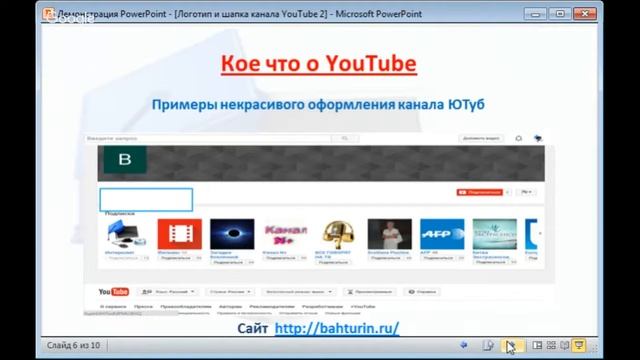Open the dark eclipse channel thumbnail

232,234
